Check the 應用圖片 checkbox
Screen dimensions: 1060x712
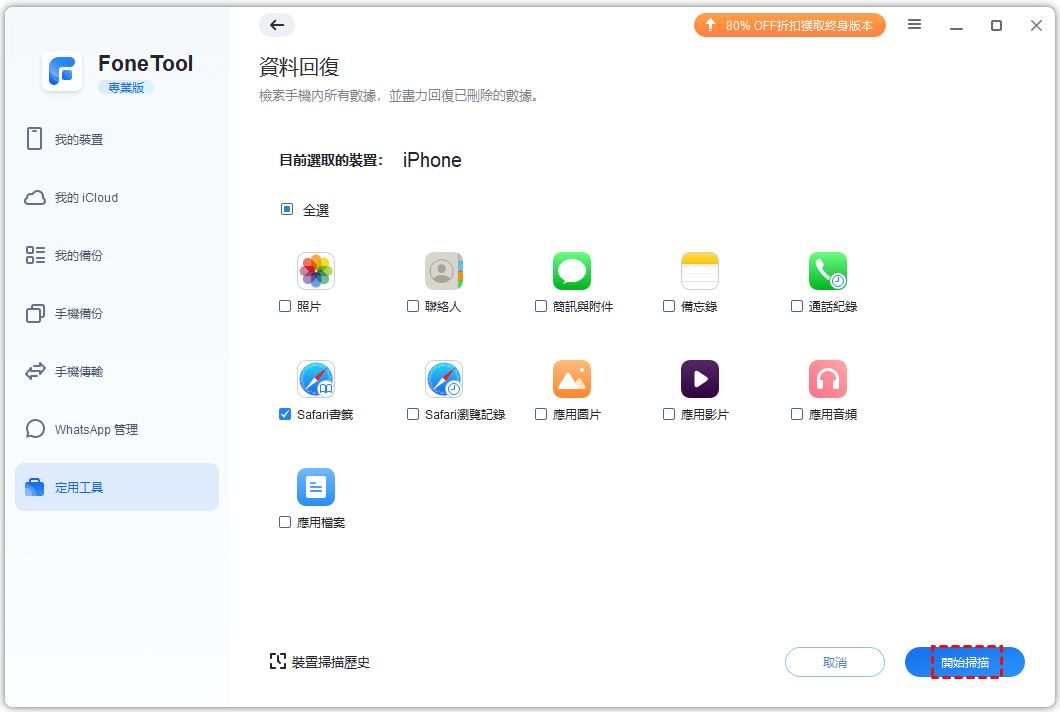click(x=541, y=414)
